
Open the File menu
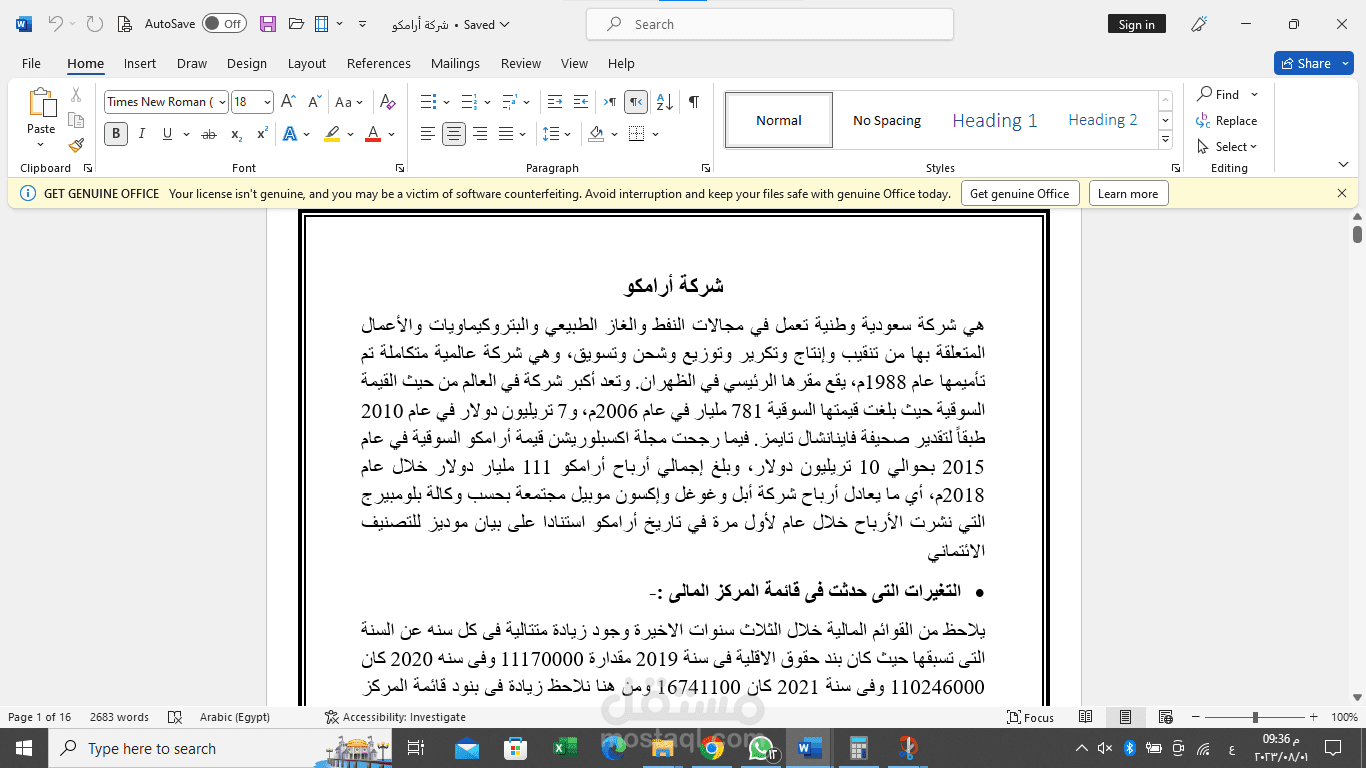coord(31,63)
